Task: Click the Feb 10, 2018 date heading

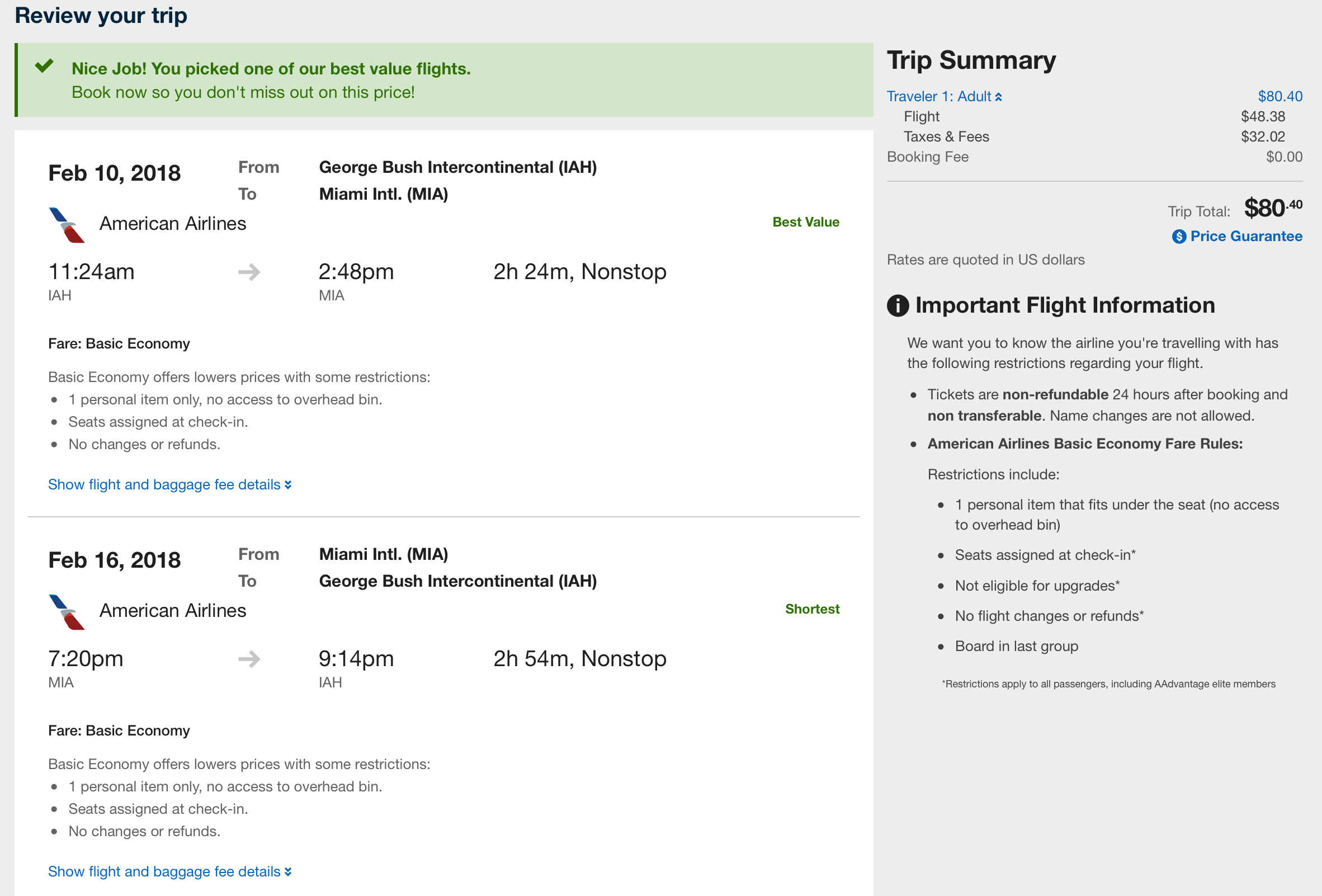Action: [114, 173]
